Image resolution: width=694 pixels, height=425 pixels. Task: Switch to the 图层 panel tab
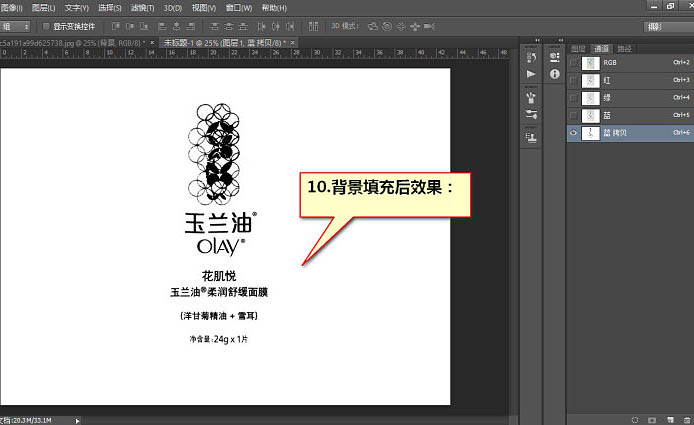click(x=578, y=49)
